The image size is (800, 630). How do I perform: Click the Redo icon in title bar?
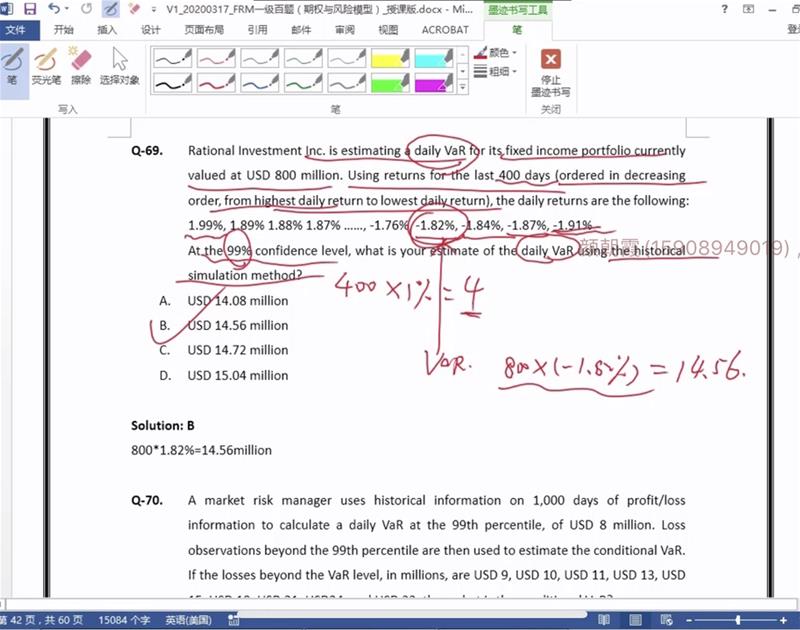point(87,9)
